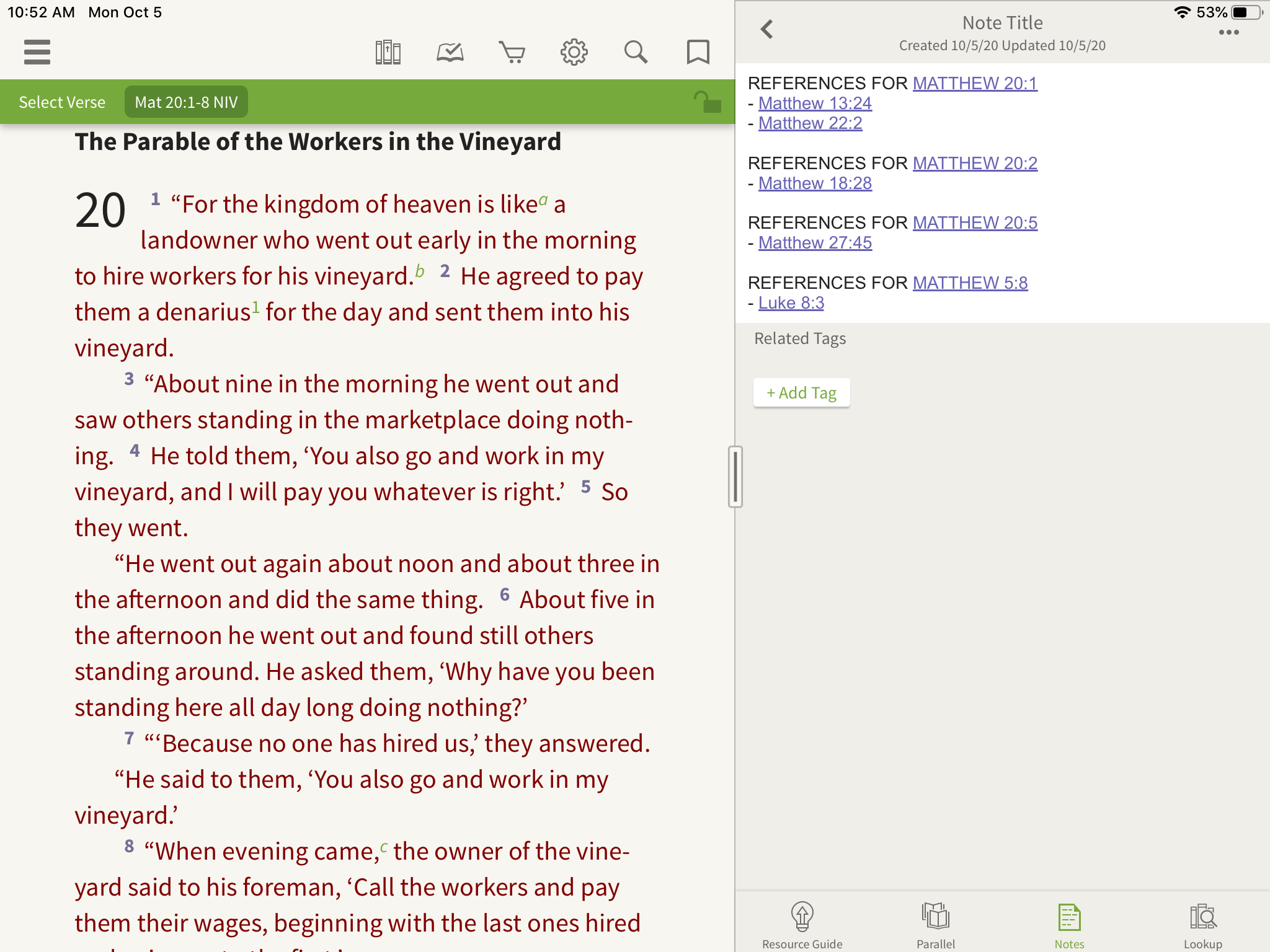Open the shopping cart panel

pos(511,51)
